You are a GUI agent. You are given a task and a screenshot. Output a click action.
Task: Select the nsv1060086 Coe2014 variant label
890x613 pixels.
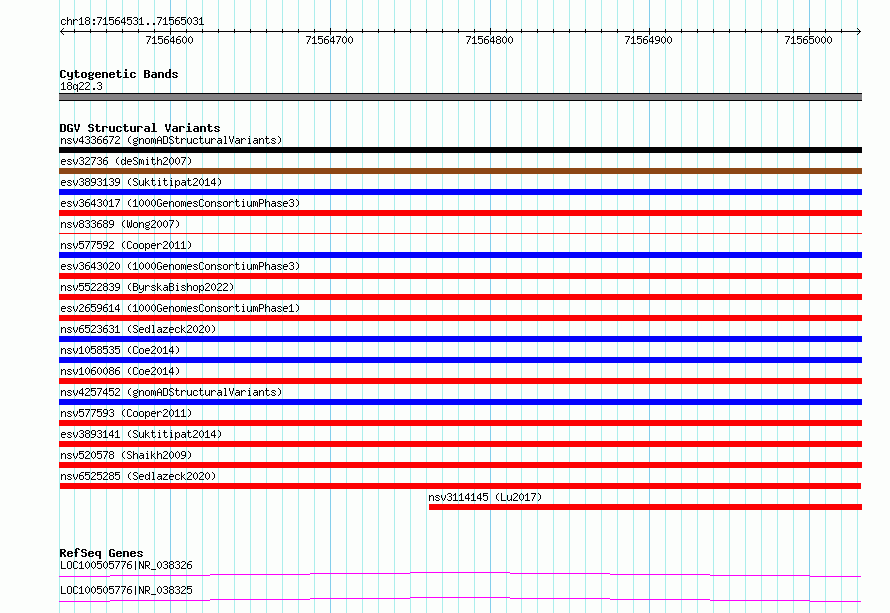(120, 371)
